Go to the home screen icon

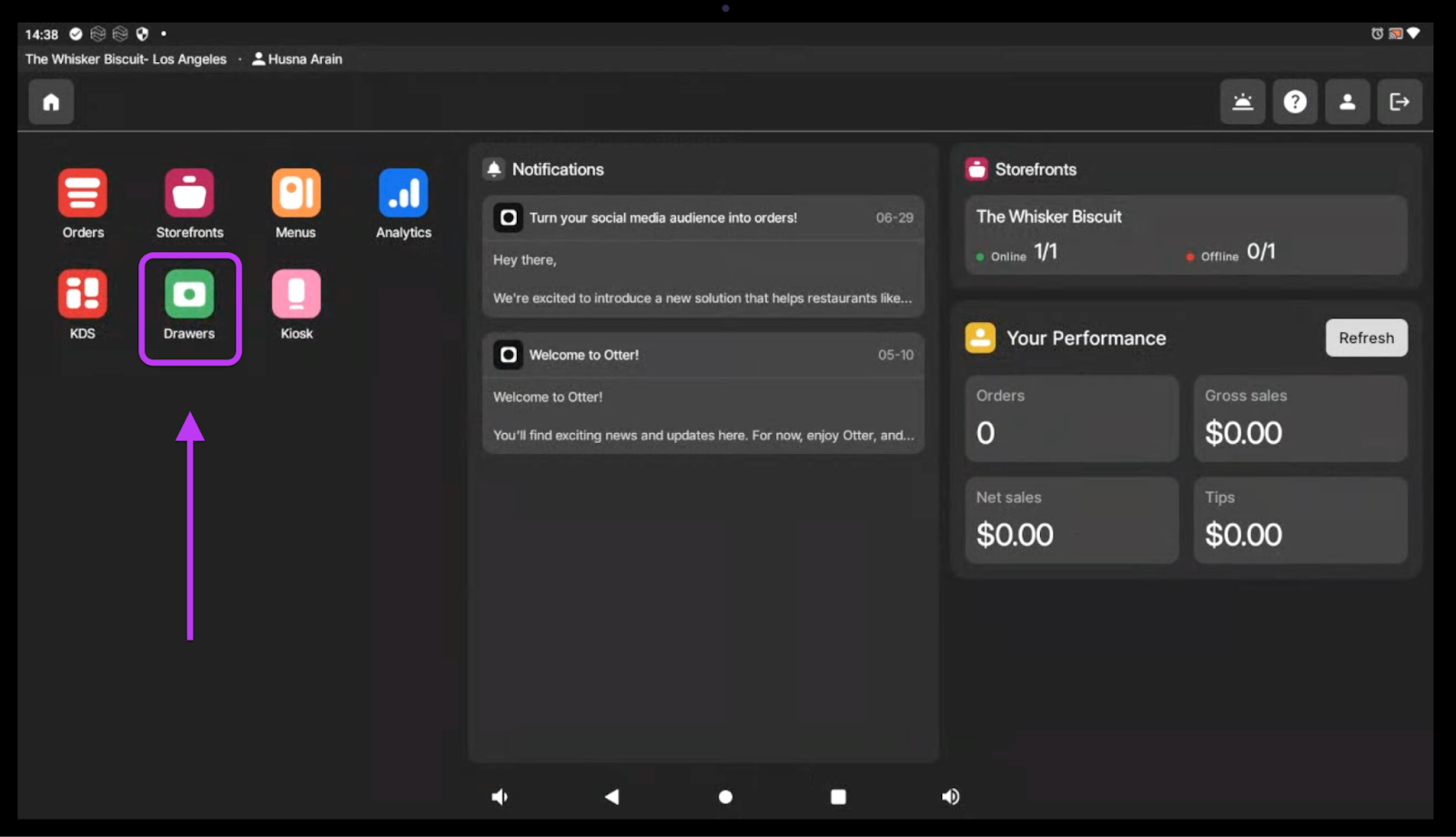[x=51, y=102]
